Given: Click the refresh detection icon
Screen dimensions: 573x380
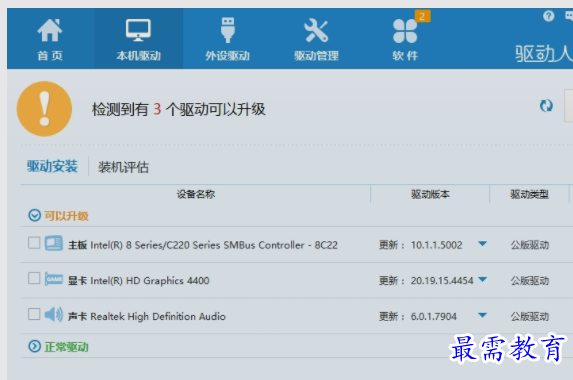Looking at the screenshot, I should pyautogui.click(x=546, y=106).
